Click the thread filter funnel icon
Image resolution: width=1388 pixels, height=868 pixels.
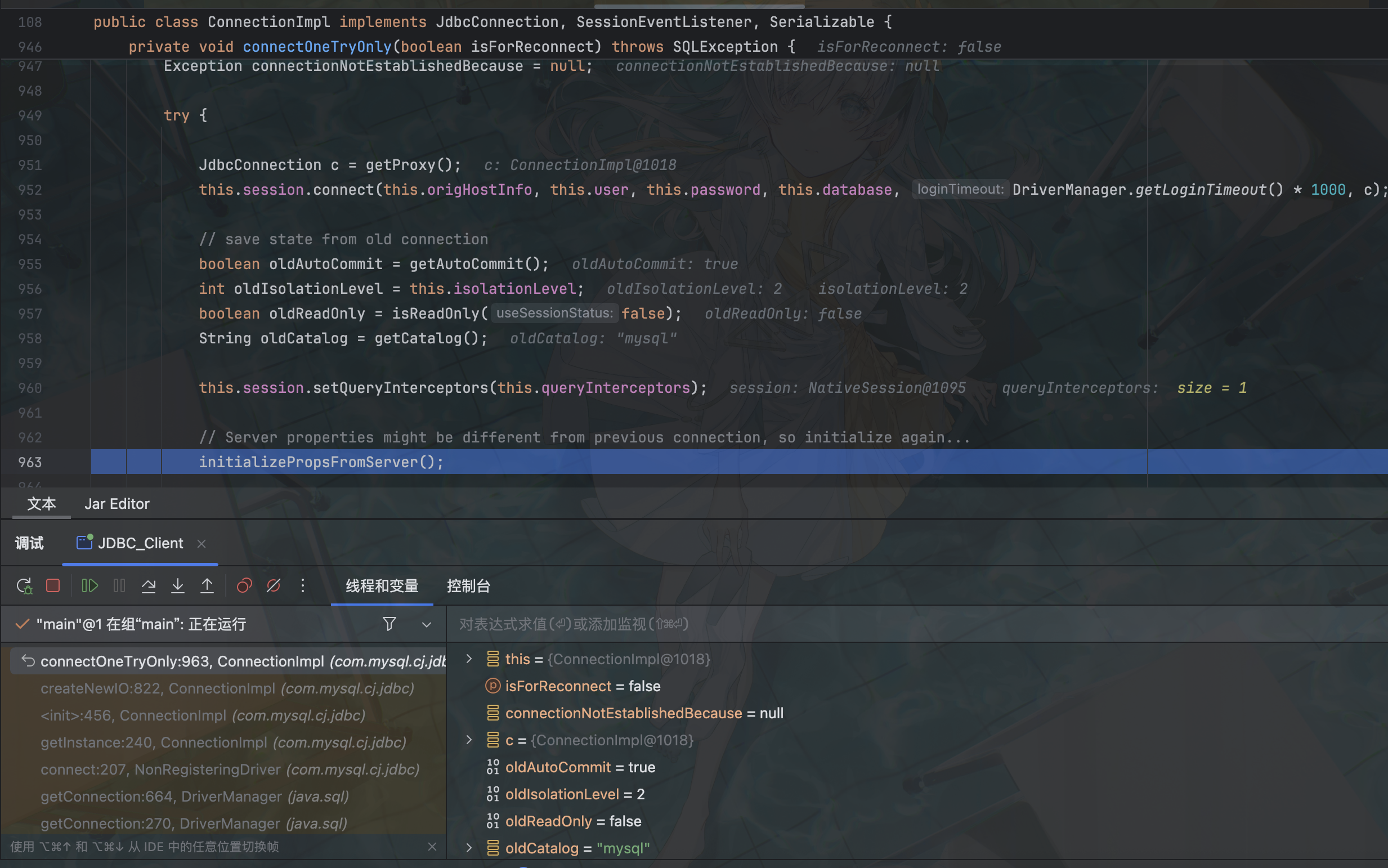(389, 624)
